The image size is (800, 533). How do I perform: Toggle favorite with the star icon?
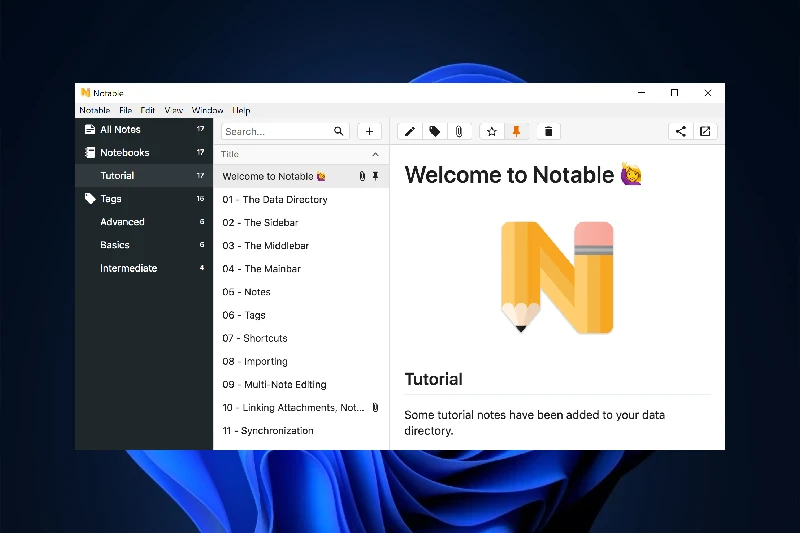tap(492, 132)
